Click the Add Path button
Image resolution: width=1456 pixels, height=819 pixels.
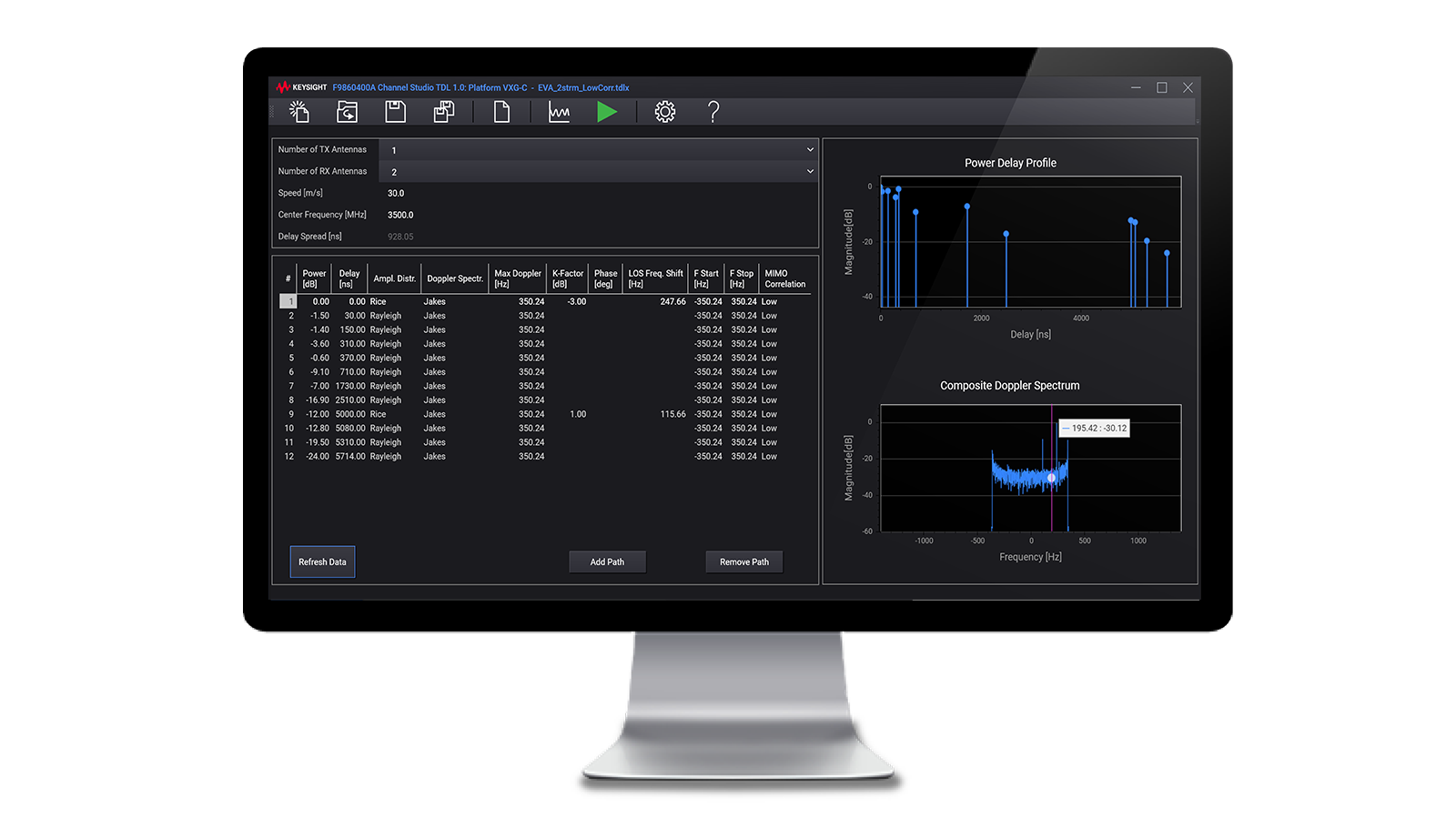point(607,562)
